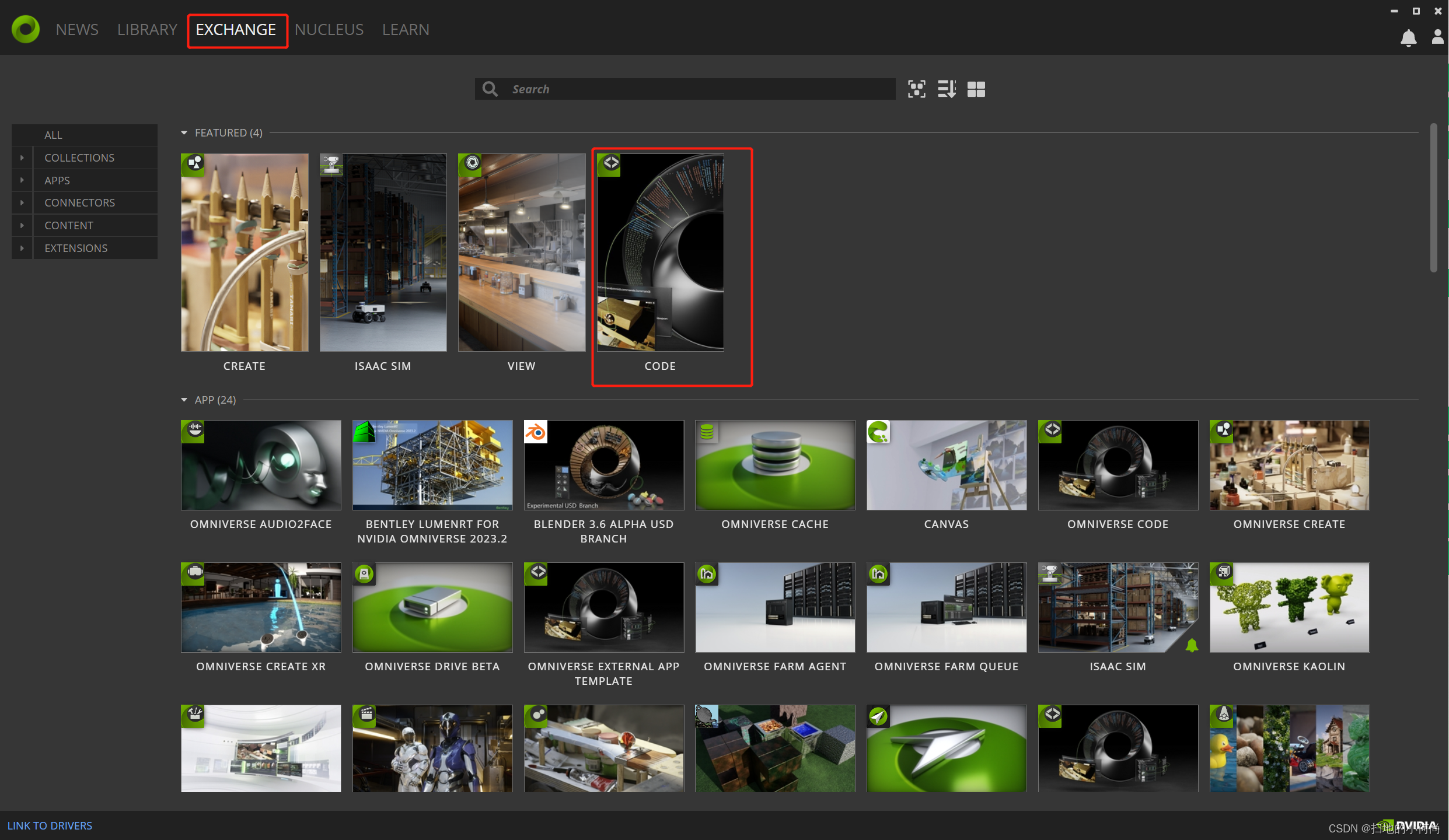
Task: Open the CANVAS app tile
Action: tap(947, 465)
